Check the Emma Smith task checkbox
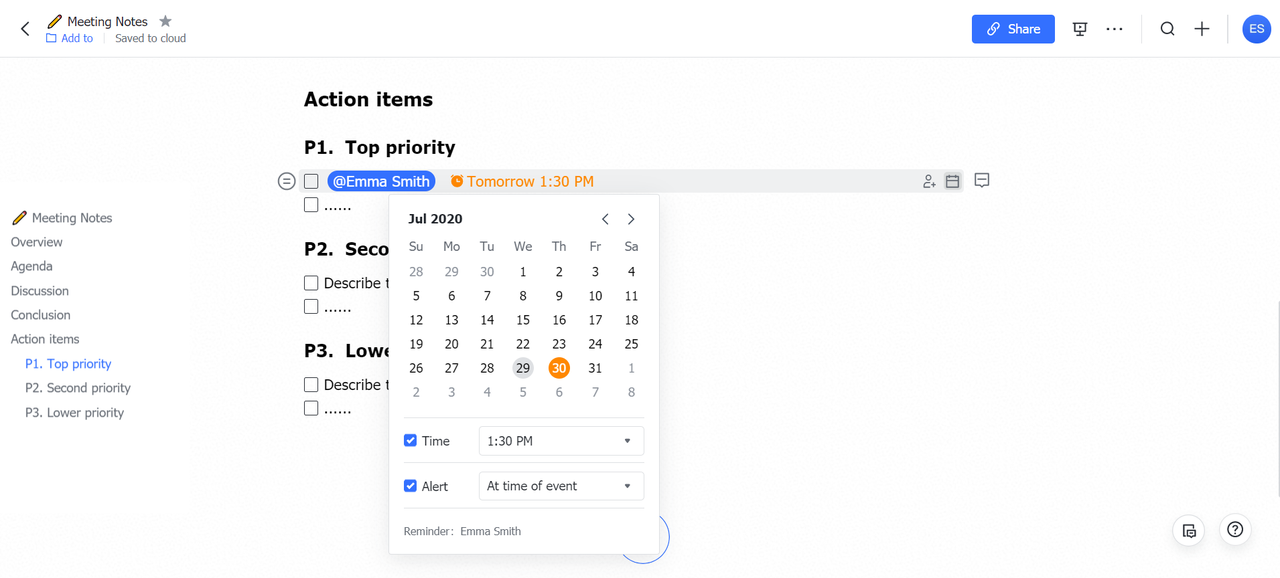The image size is (1280, 578). click(x=311, y=181)
